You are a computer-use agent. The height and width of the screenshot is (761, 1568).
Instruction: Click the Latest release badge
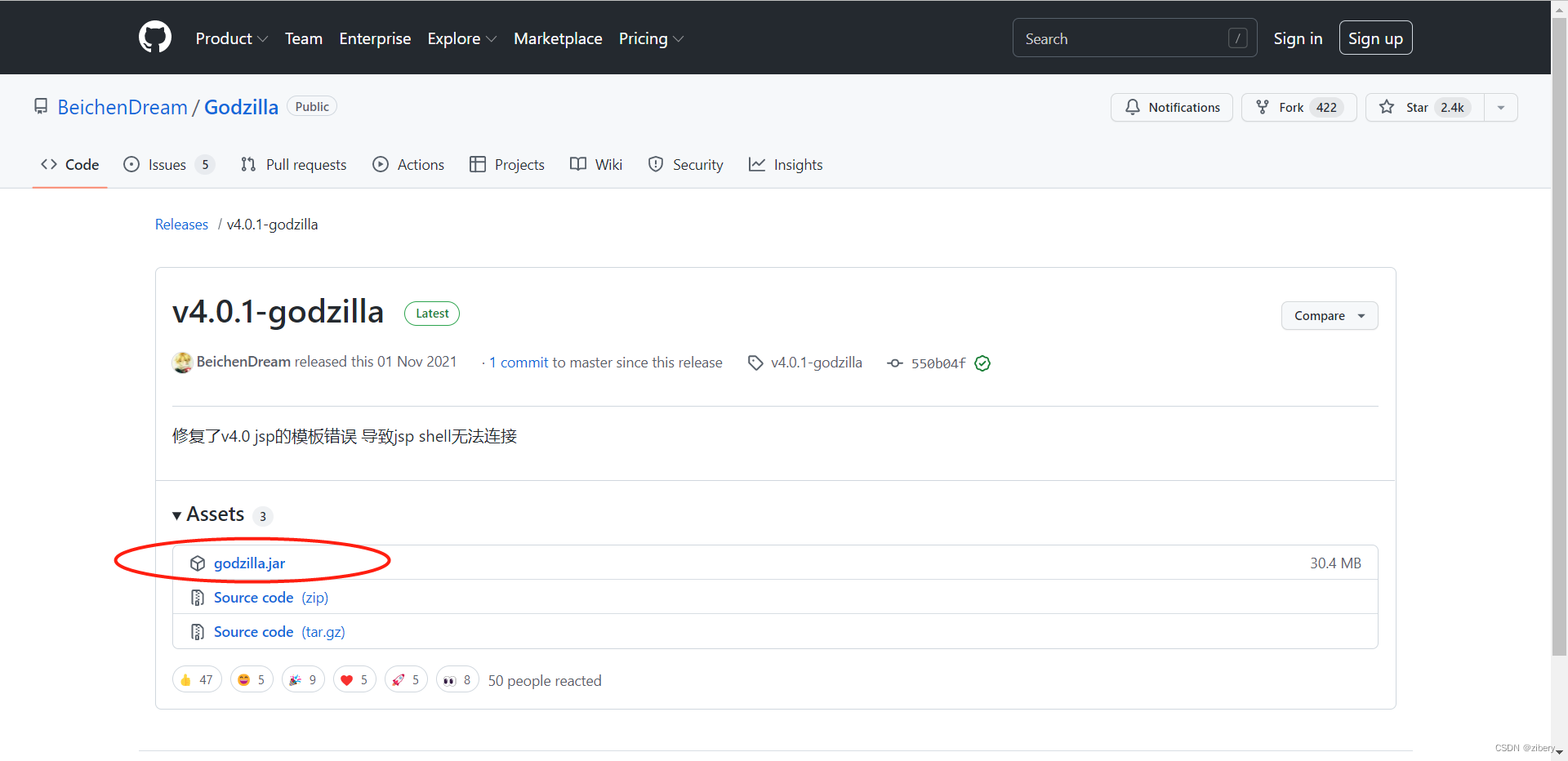[x=432, y=314]
